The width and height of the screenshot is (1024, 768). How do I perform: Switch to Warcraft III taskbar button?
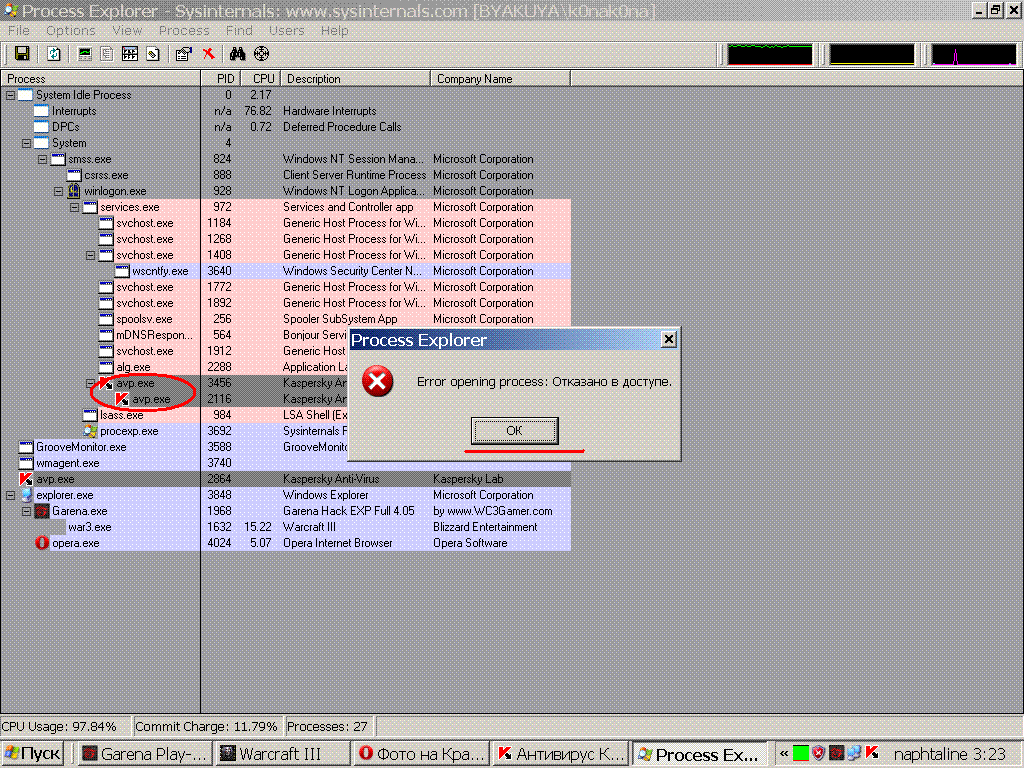[x=283, y=754]
